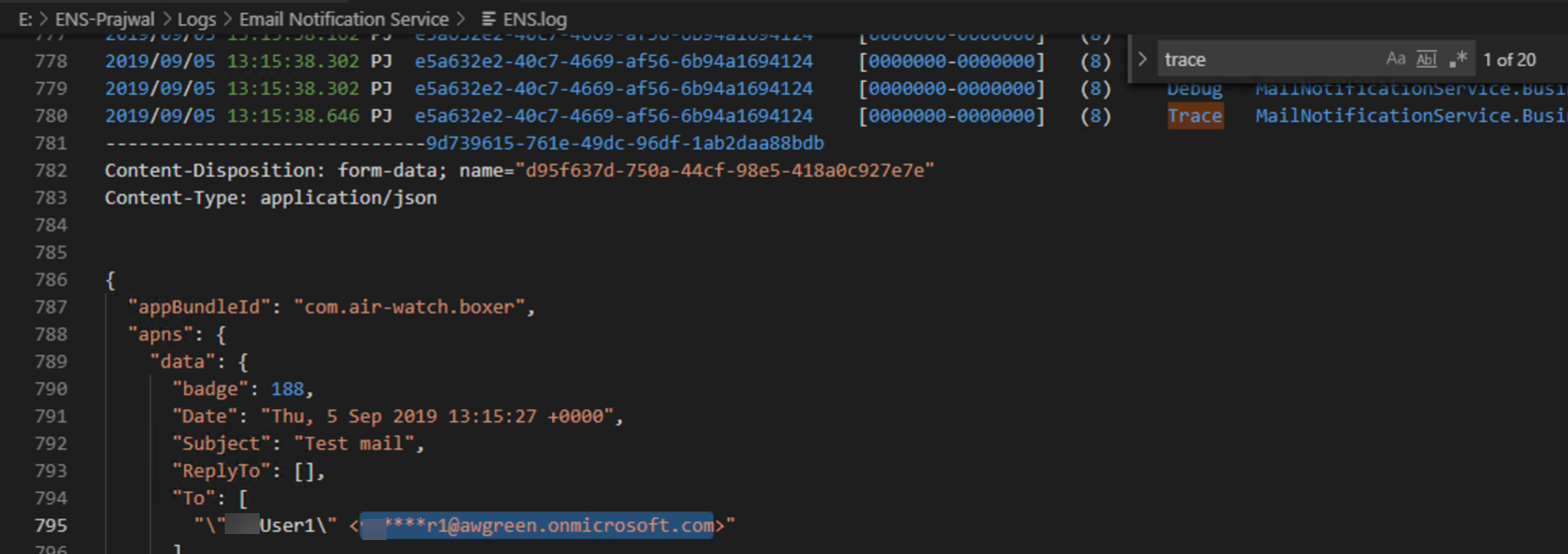1568x554 pixels.
Task: Toggle Match Whole Word option
Action: click(x=1426, y=59)
